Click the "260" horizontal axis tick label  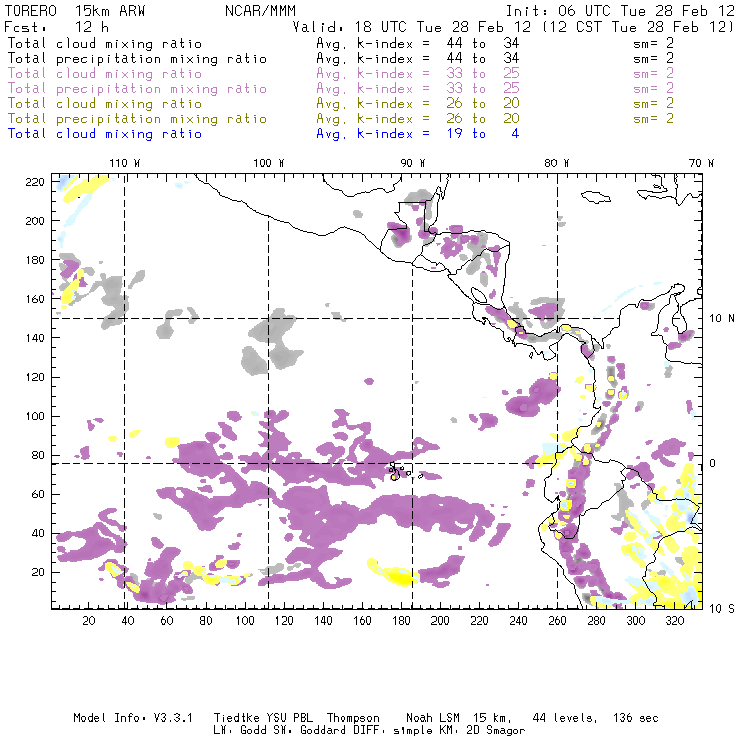point(557,621)
